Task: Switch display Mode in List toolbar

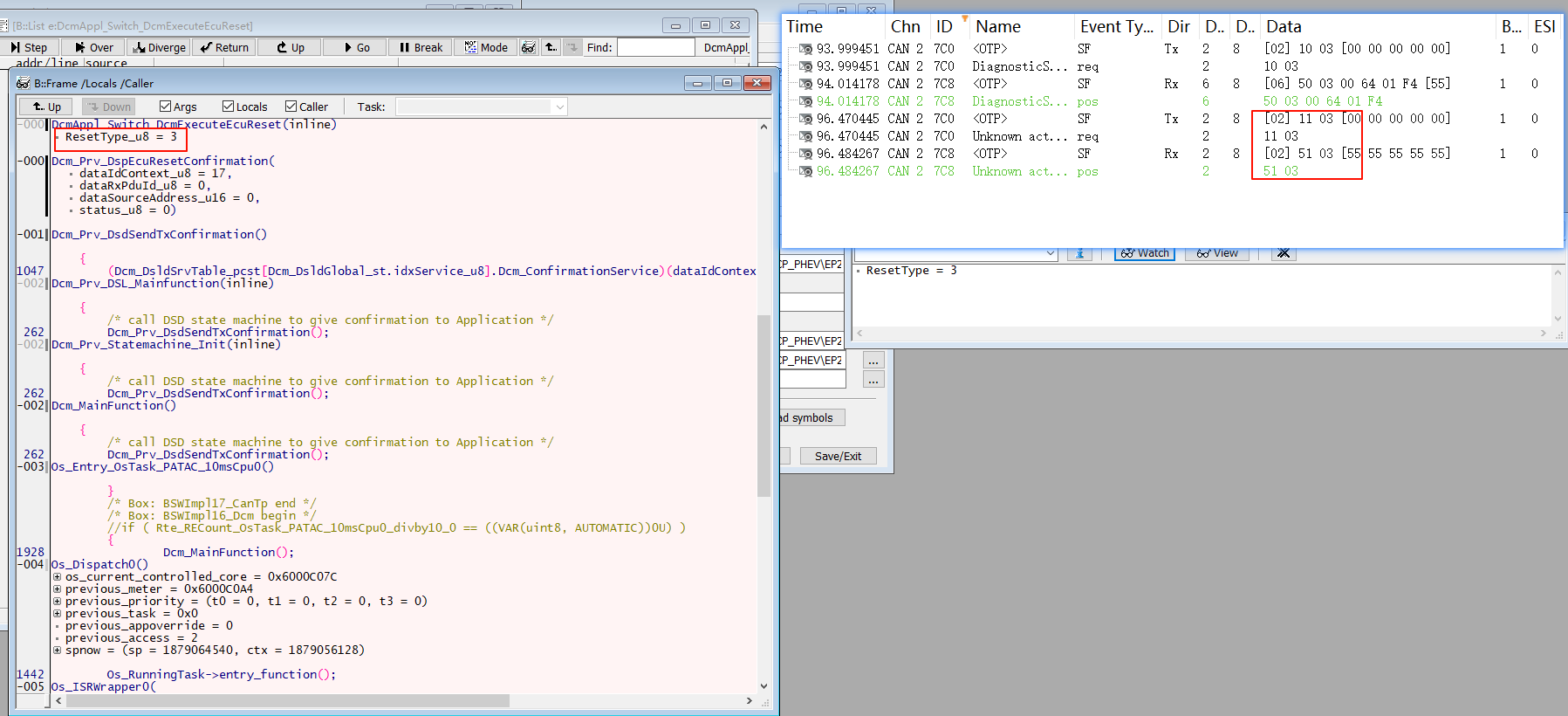Action: click(x=486, y=47)
